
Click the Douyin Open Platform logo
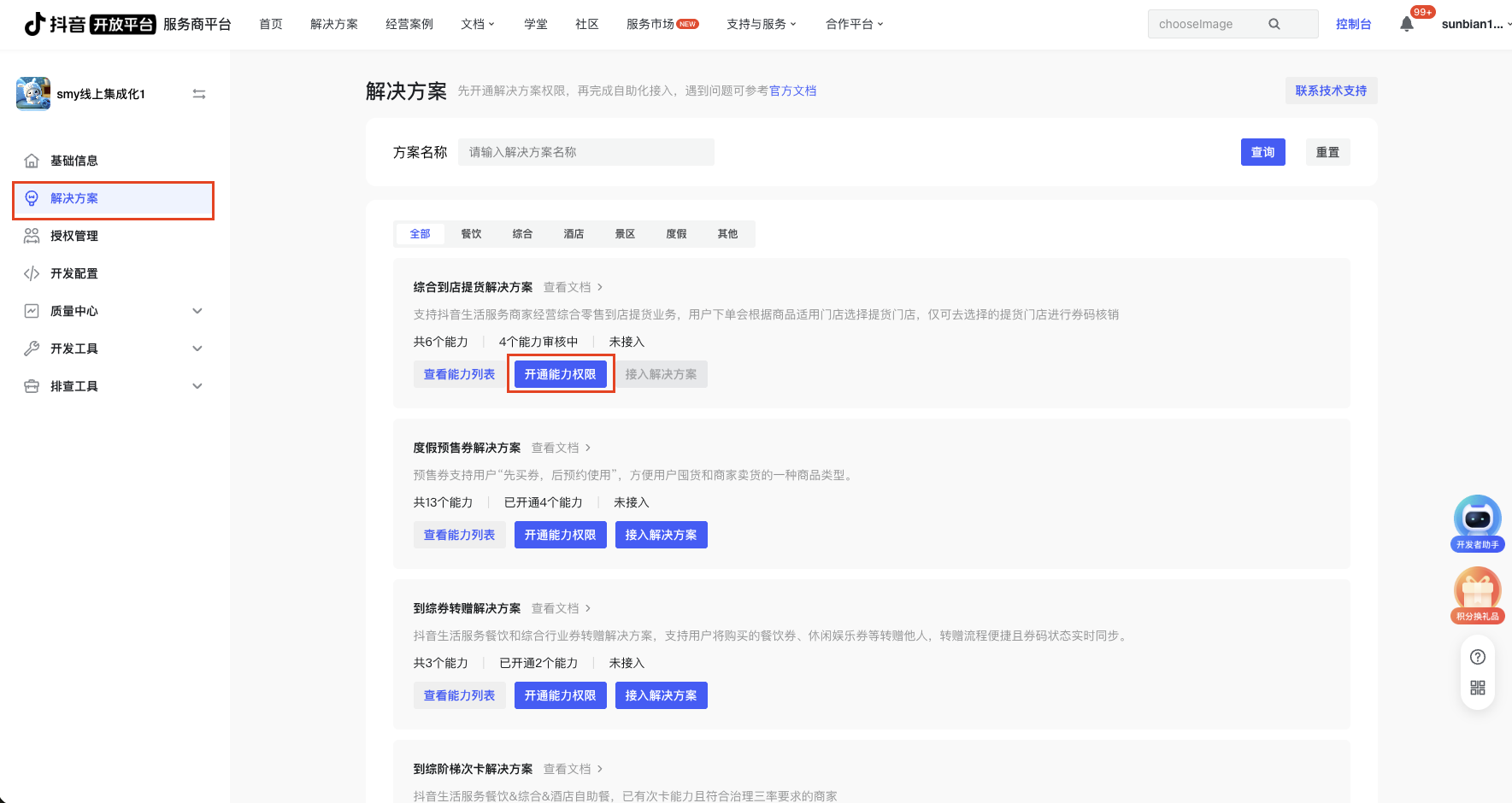coord(90,24)
